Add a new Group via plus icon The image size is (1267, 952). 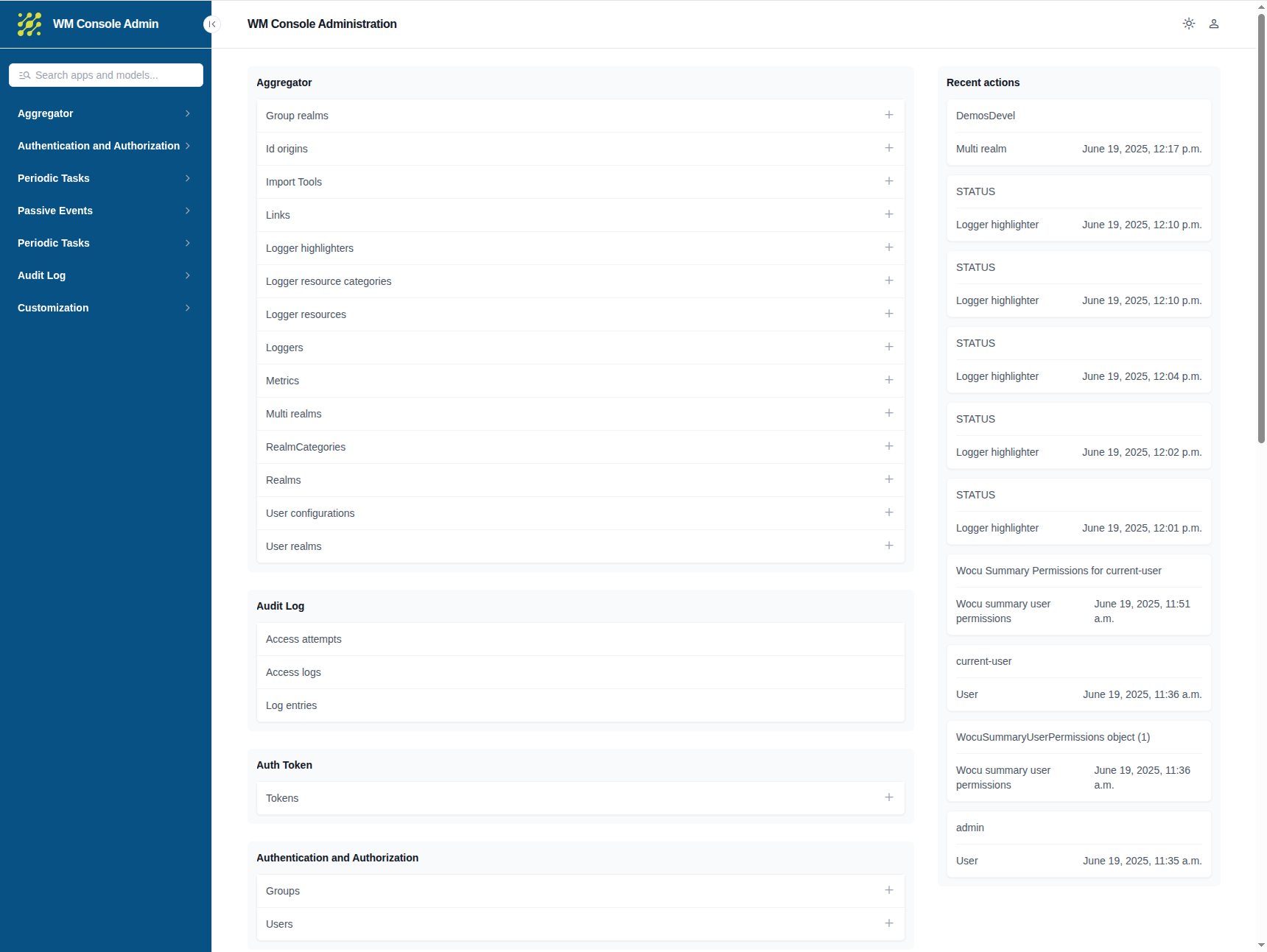click(x=889, y=890)
